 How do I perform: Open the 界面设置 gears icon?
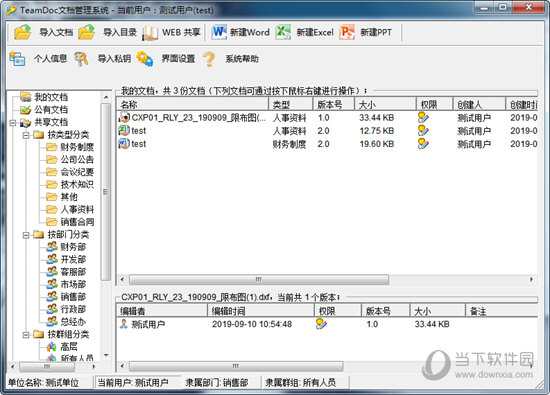(x=145, y=59)
